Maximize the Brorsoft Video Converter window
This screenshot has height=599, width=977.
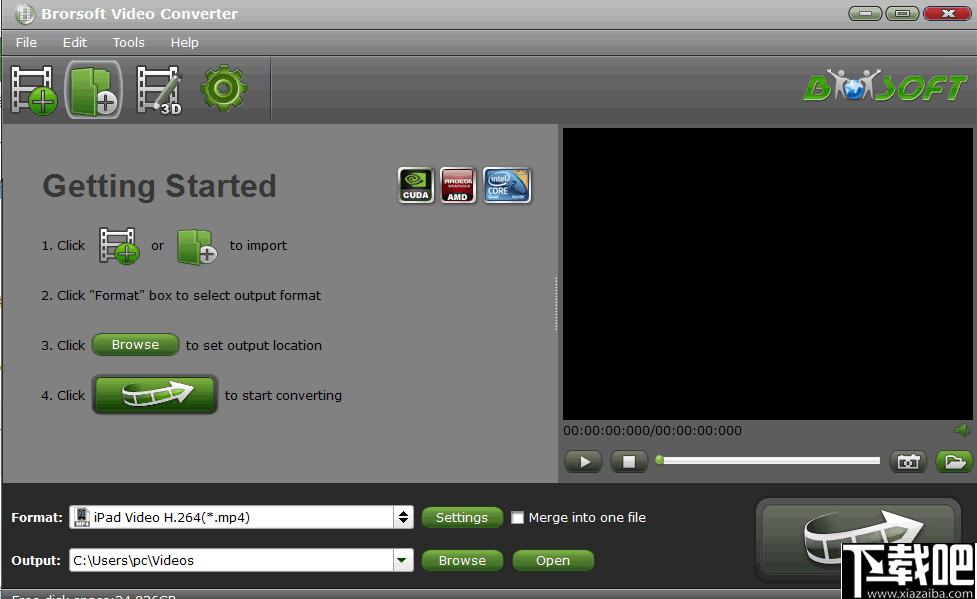click(x=902, y=13)
